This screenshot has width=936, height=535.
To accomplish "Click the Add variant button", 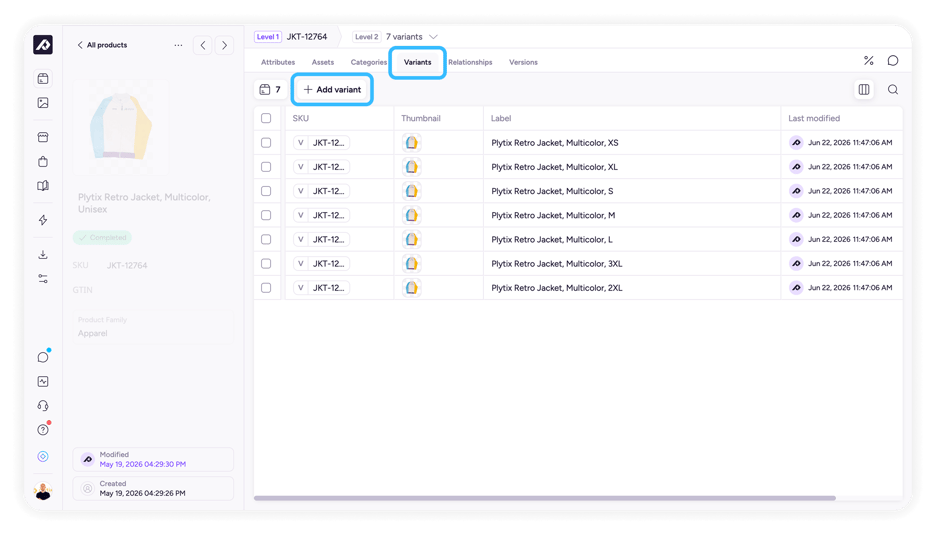I will (332, 90).
